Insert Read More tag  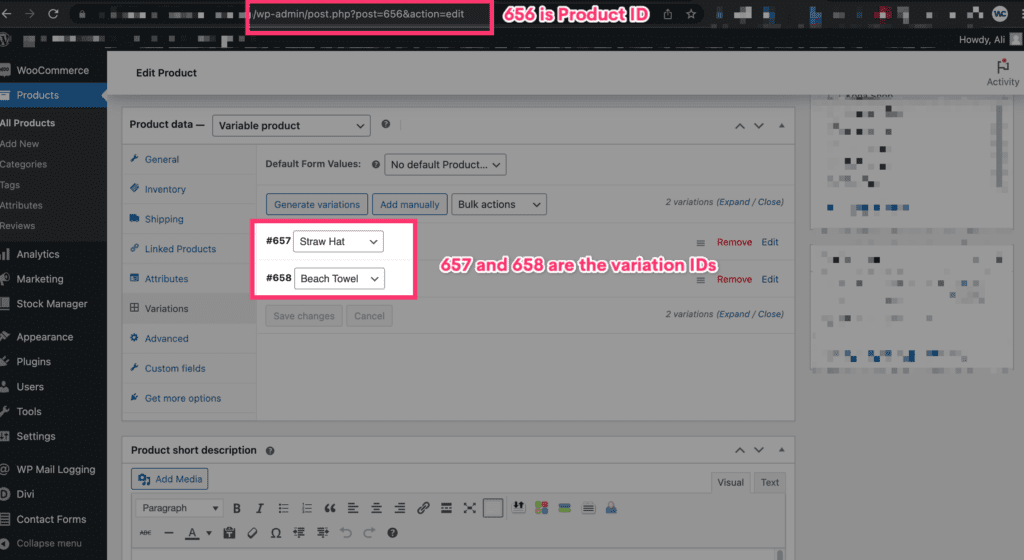click(x=446, y=508)
